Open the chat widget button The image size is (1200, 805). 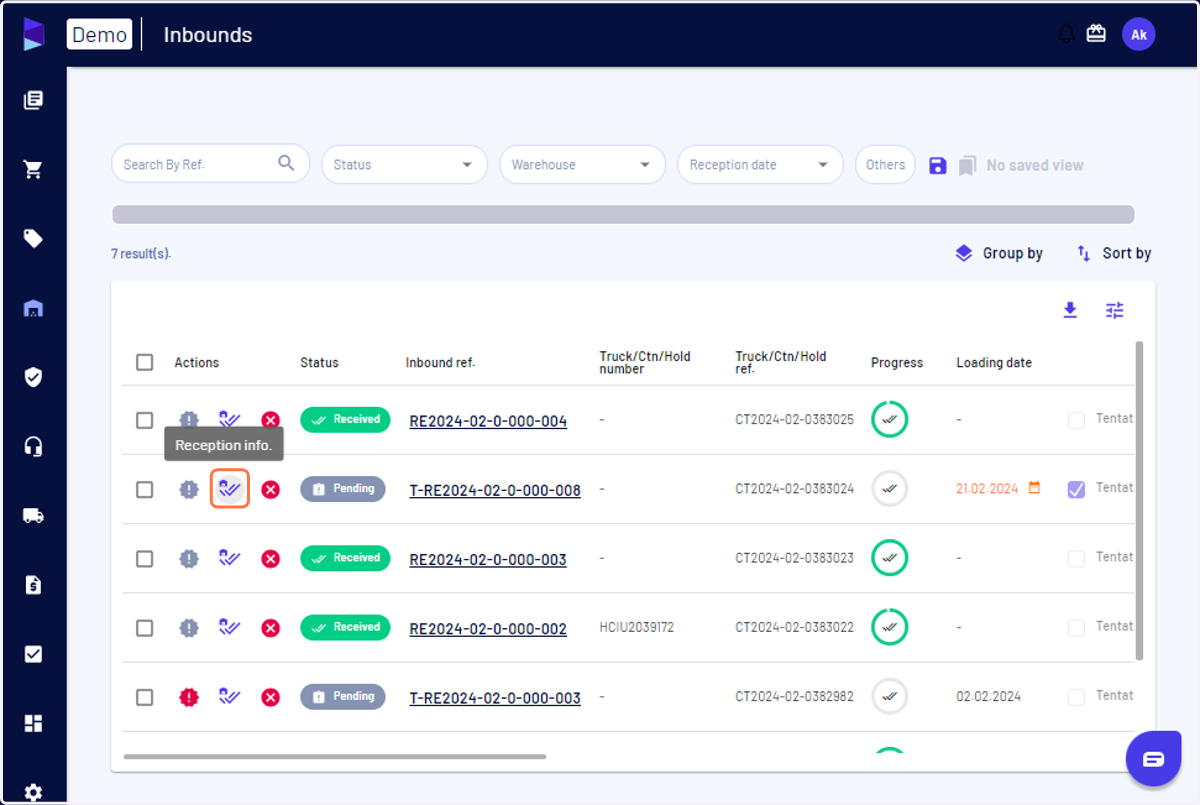pos(1153,759)
